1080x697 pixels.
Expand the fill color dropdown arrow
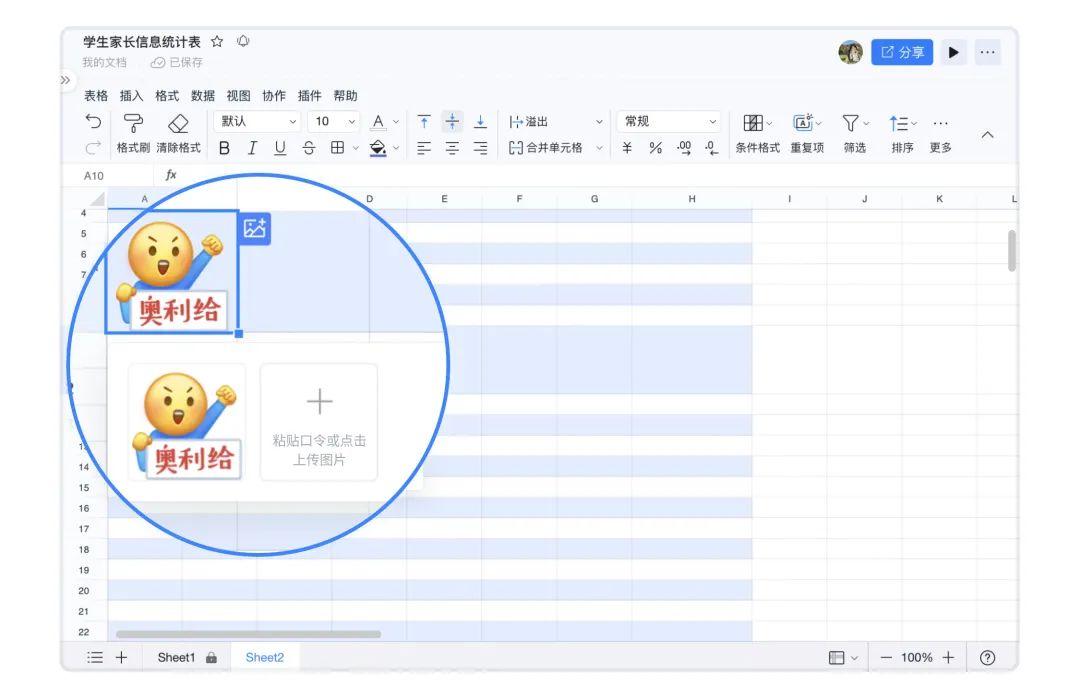(x=396, y=148)
